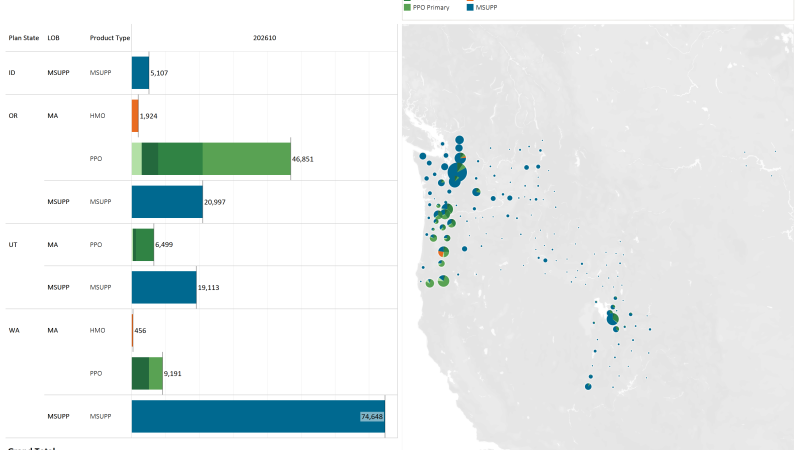The image size is (800, 450).
Task: Select the PPO Primary legend label
Action: (431, 8)
